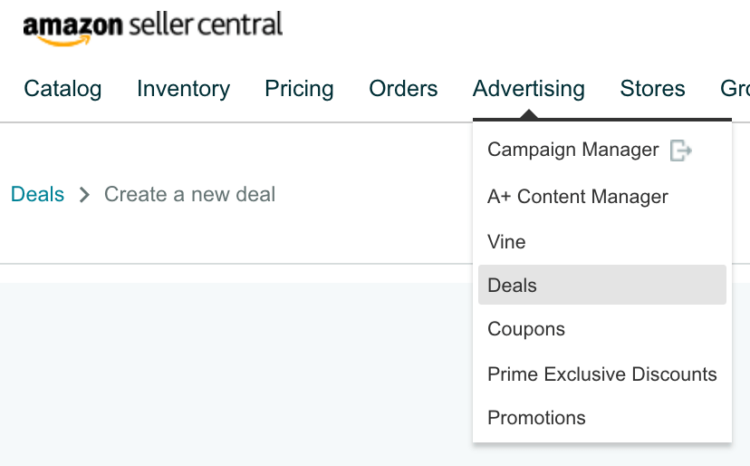Open the partially visible Growth menu
Image resolution: width=750 pixels, height=466 pixels.
pos(735,89)
